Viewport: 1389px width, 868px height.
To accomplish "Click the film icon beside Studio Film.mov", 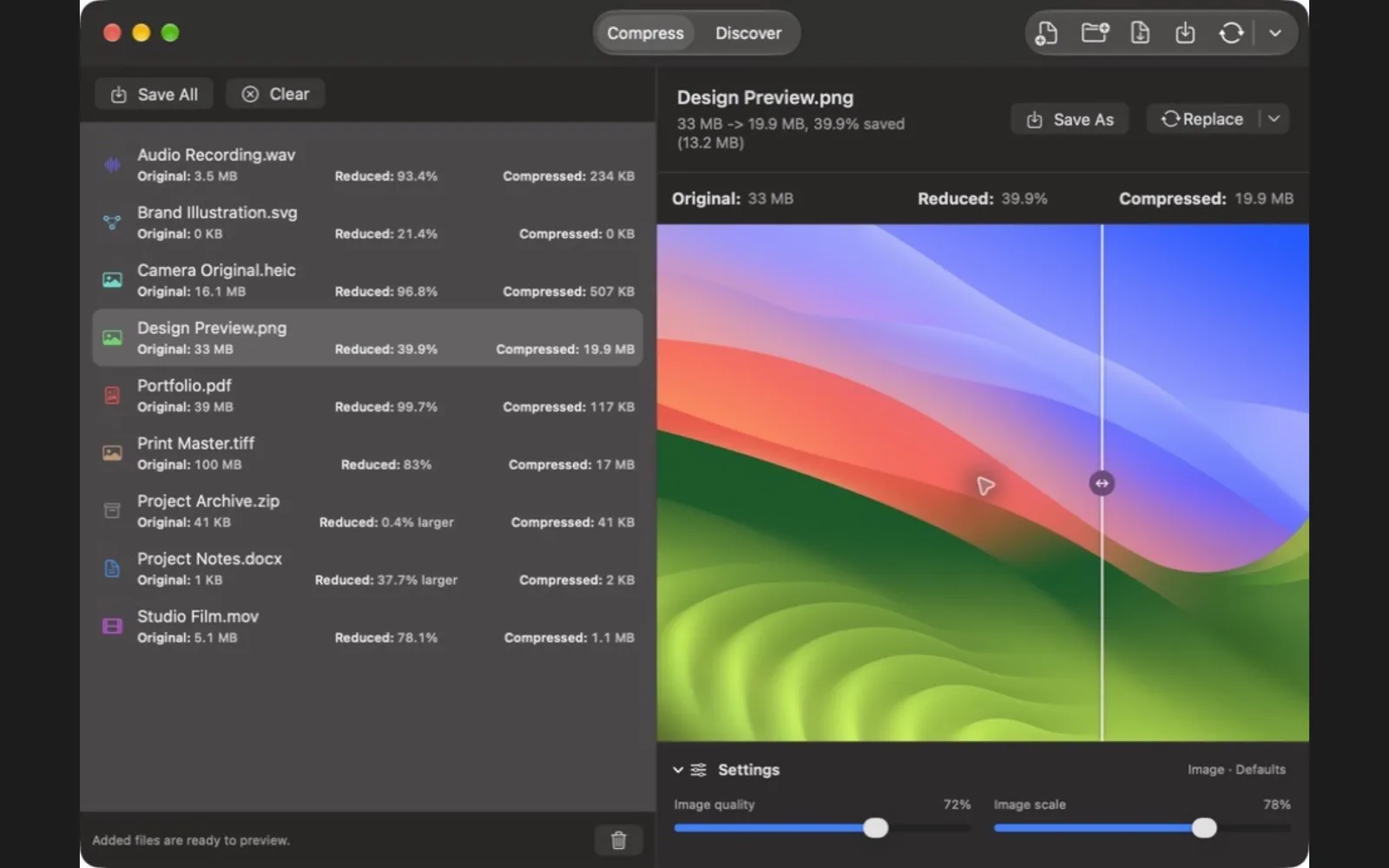I will coord(112,626).
